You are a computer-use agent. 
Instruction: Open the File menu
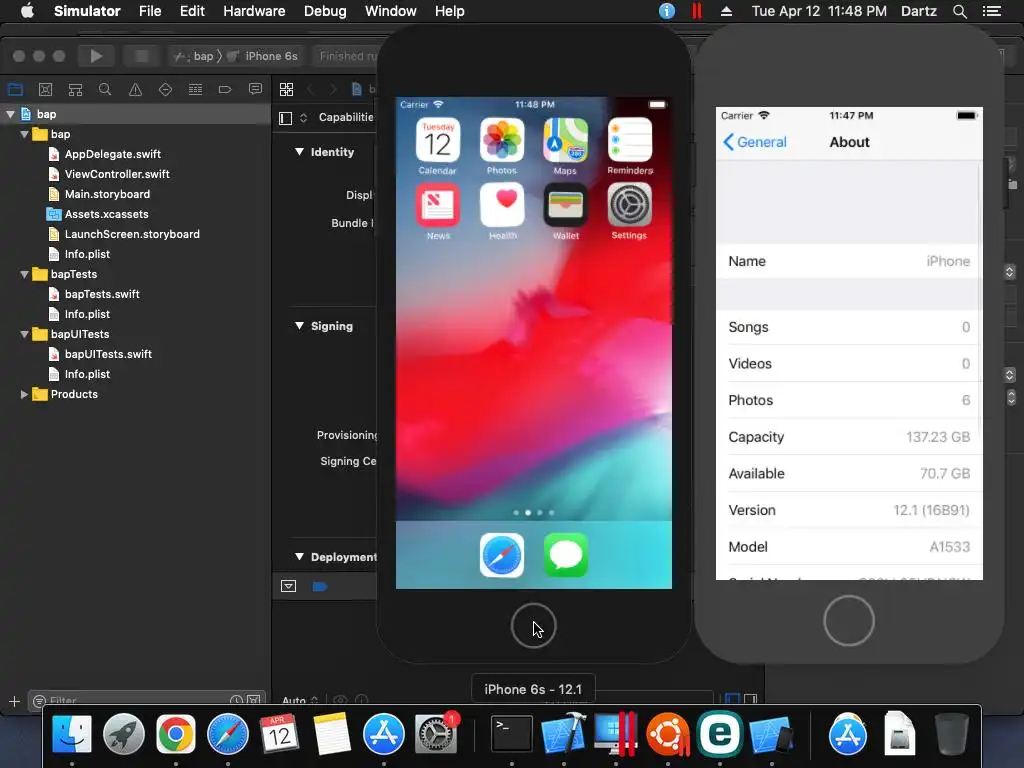click(150, 11)
